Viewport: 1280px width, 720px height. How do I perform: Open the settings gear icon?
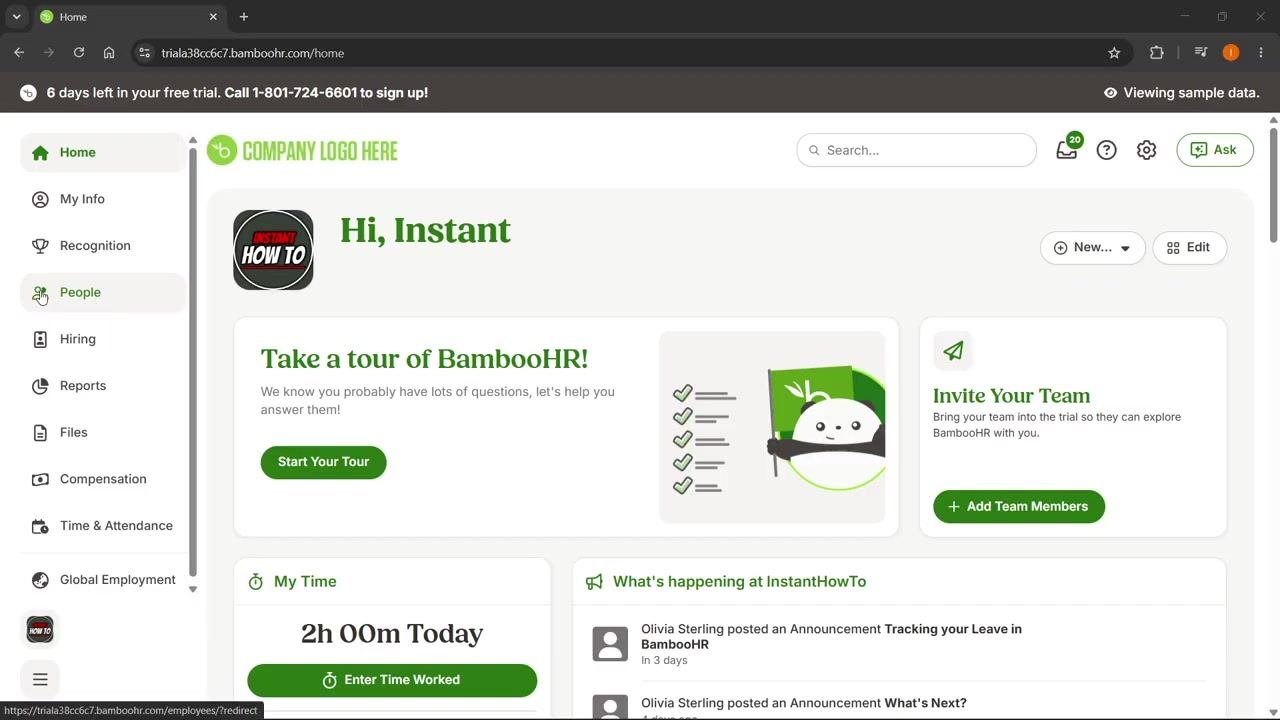click(1146, 150)
